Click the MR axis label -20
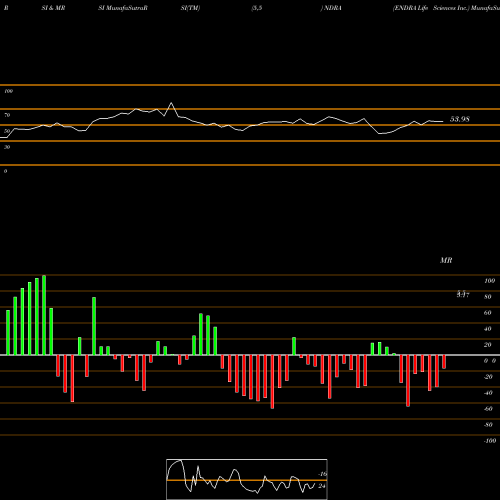Screen dimensions: 500x500 click(488, 377)
